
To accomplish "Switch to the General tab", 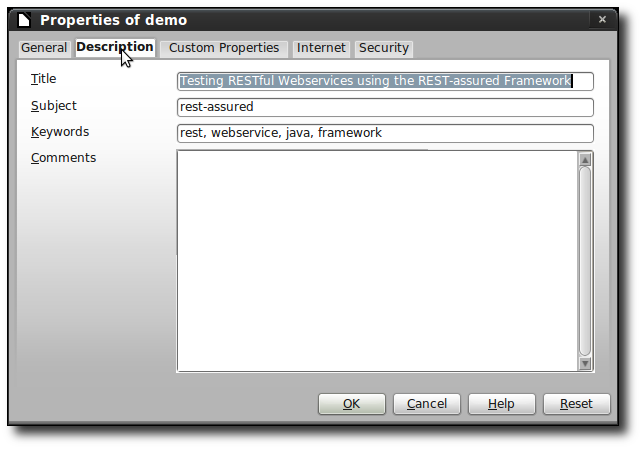I will 44,48.
